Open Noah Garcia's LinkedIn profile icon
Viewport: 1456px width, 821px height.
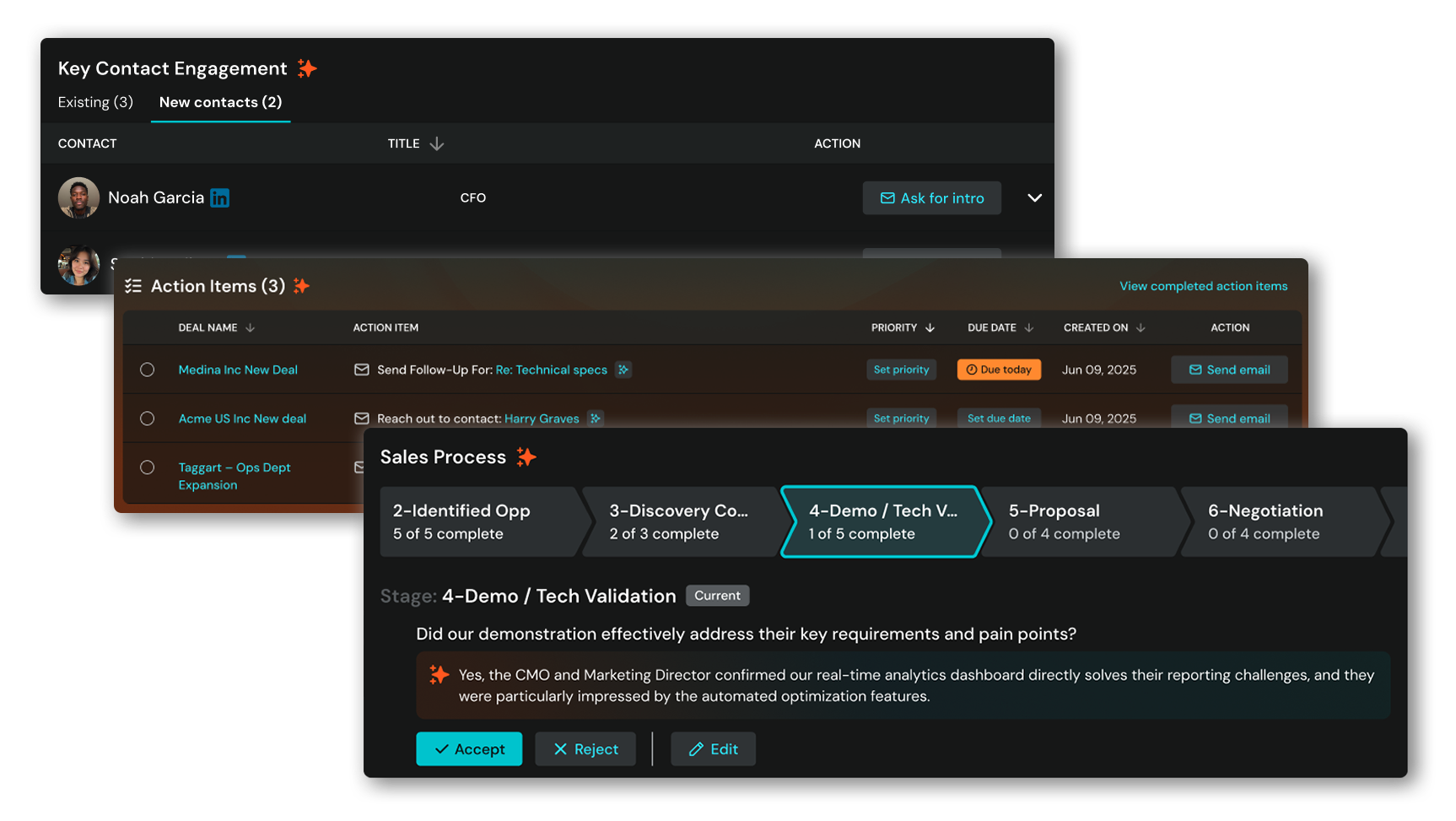[219, 198]
